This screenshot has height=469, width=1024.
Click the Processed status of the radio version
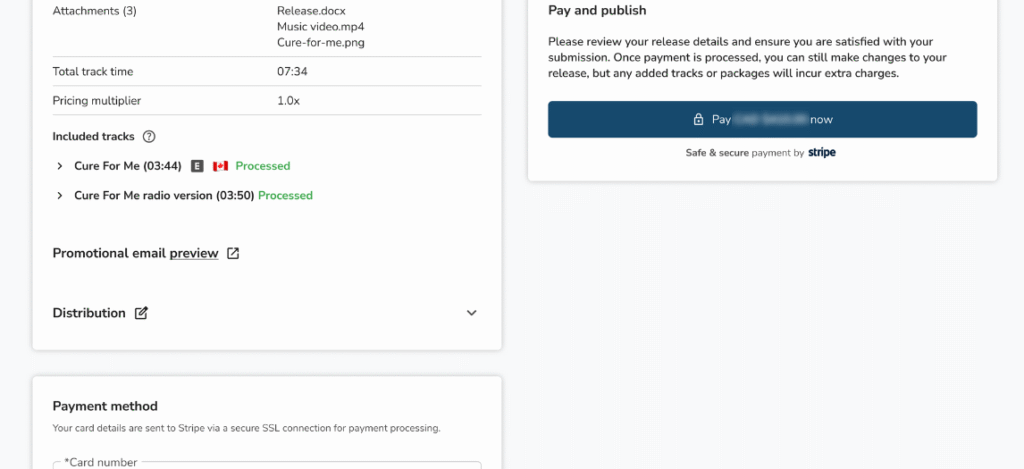click(285, 196)
